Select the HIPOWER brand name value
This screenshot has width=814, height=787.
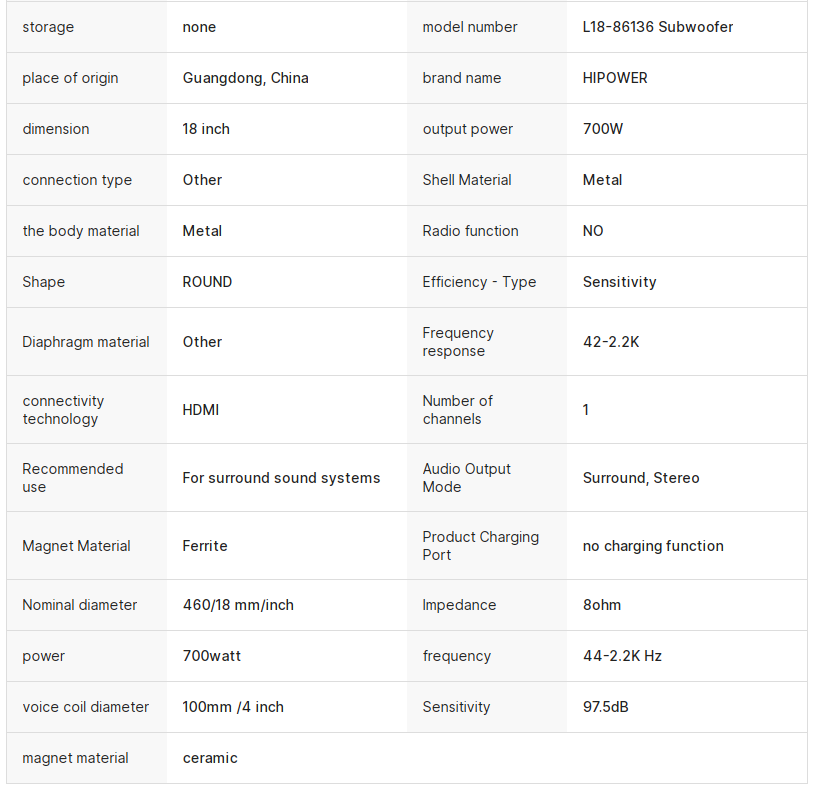615,78
